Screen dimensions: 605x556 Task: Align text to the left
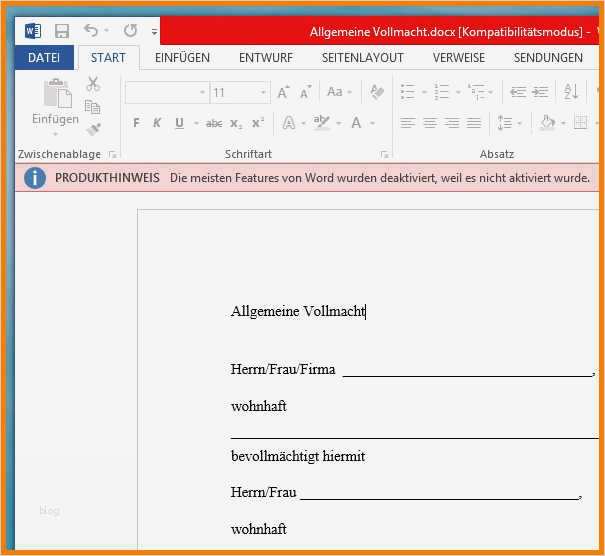tap(408, 123)
